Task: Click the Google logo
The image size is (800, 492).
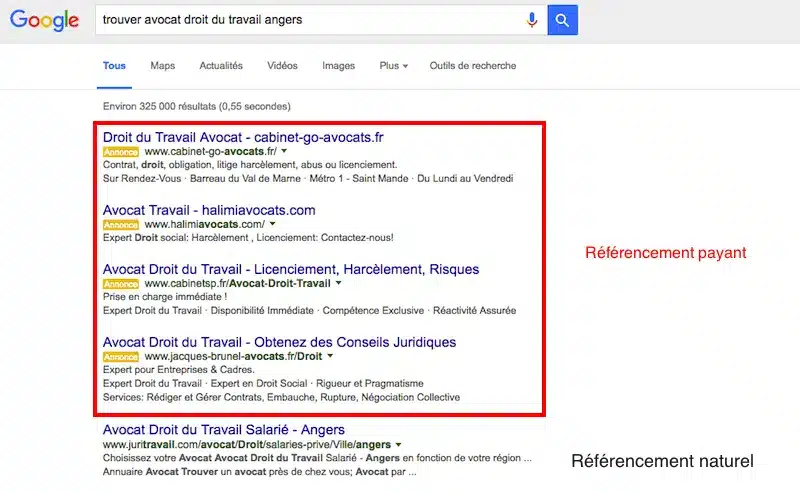Action: point(44,20)
